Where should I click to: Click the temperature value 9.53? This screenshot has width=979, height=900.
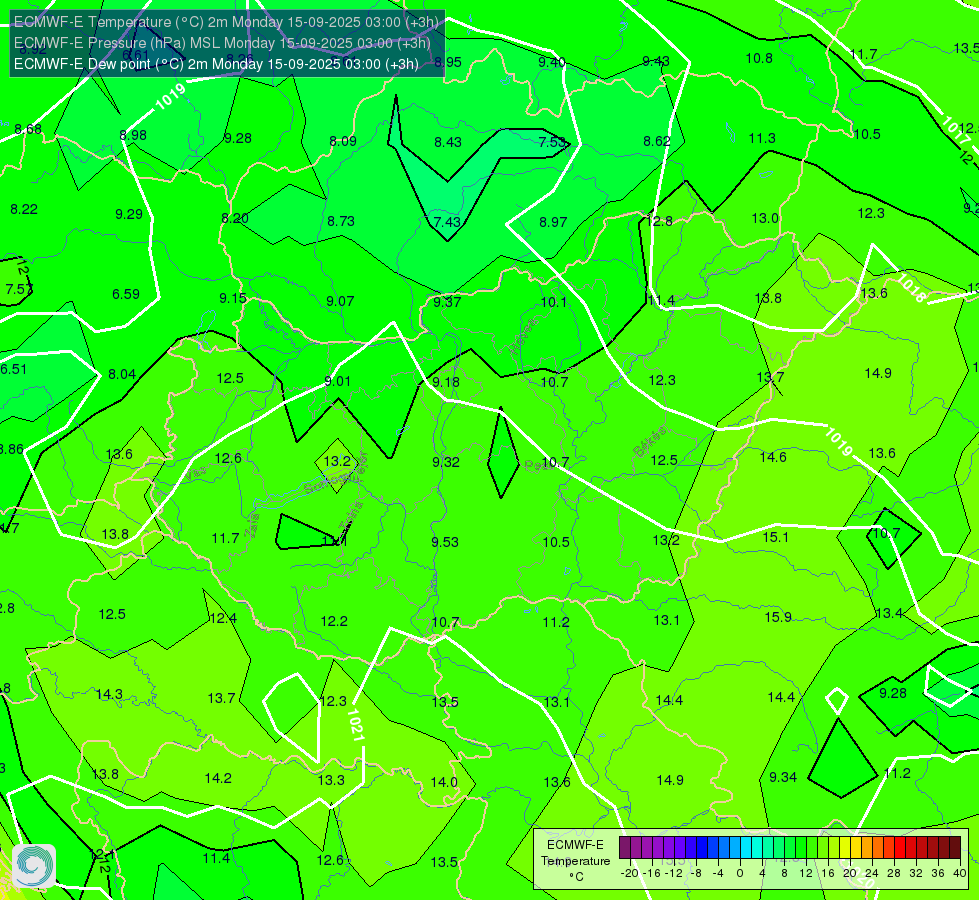tap(445, 541)
